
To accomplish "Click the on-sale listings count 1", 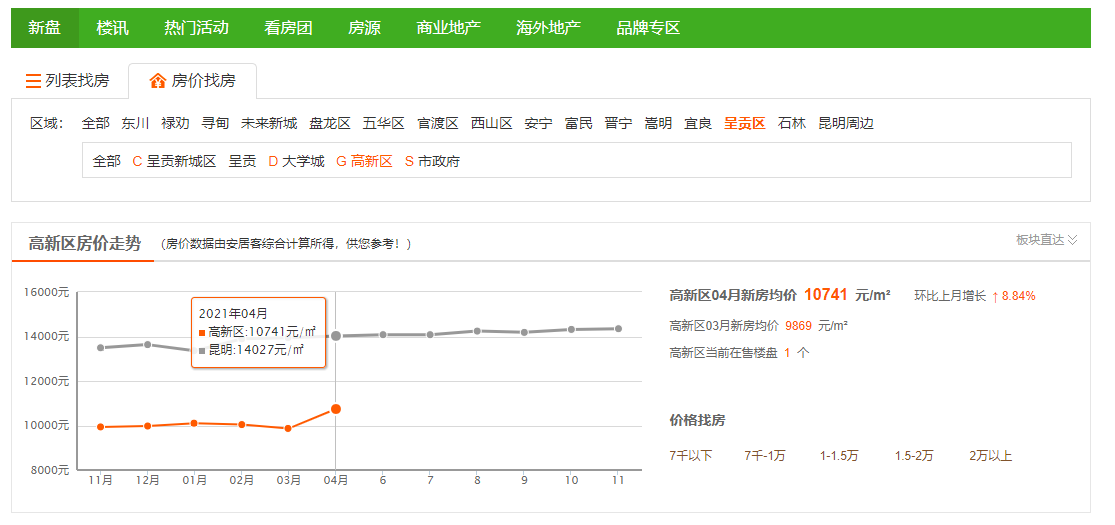I will click(787, 353).
